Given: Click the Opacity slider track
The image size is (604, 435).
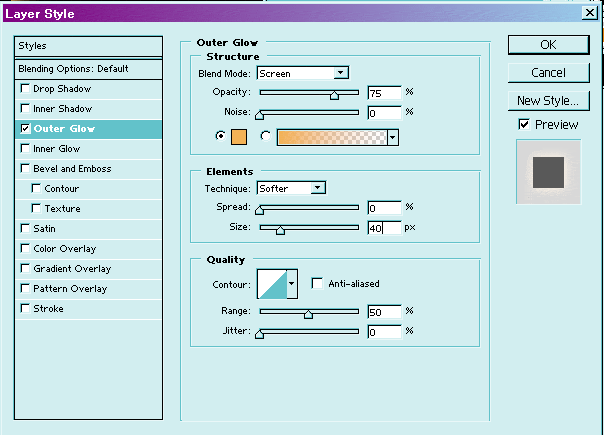Looking at the screenshot, I should coord(308,94).
